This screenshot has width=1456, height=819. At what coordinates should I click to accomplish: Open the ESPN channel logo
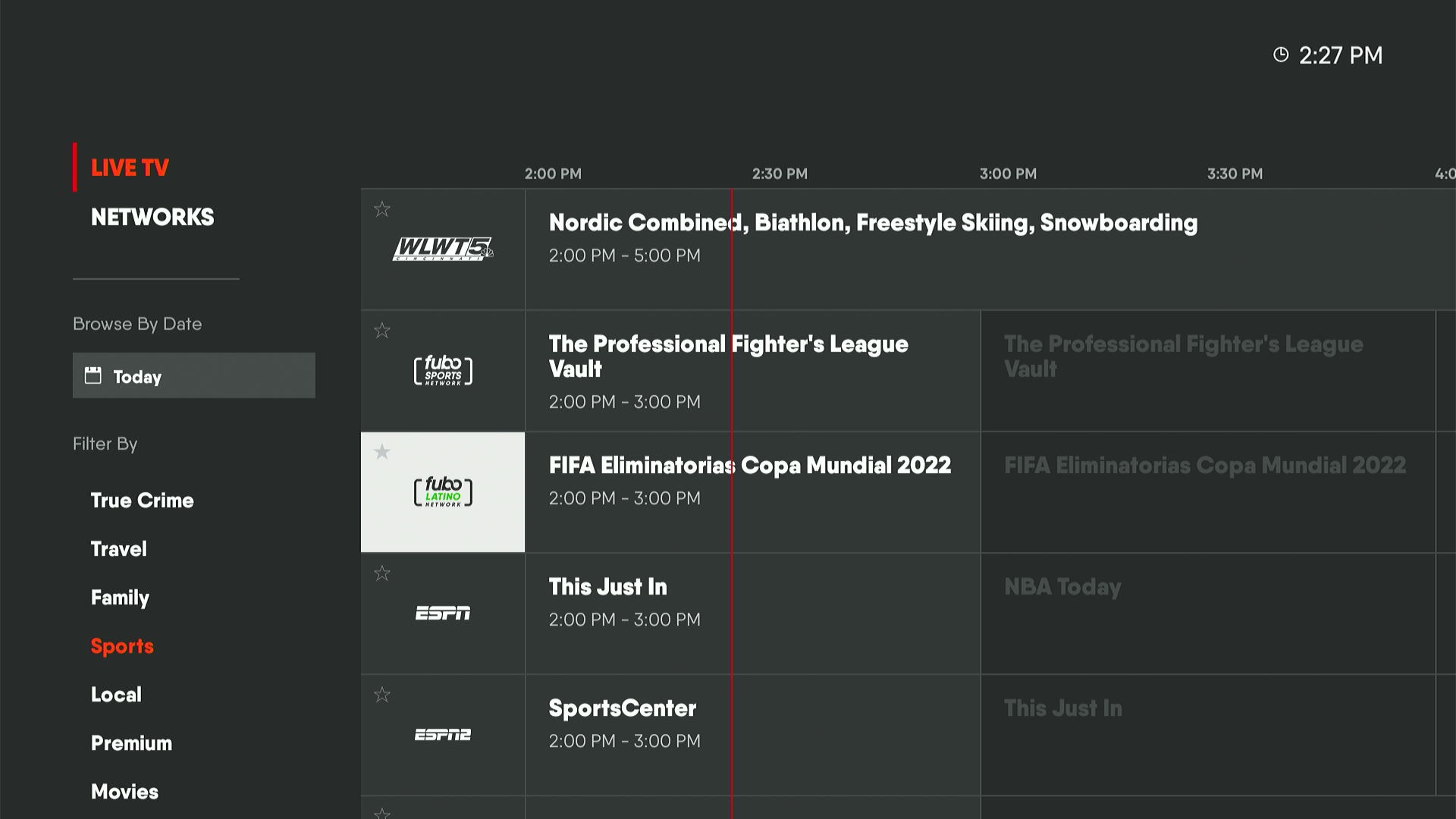tap(443, 613)
